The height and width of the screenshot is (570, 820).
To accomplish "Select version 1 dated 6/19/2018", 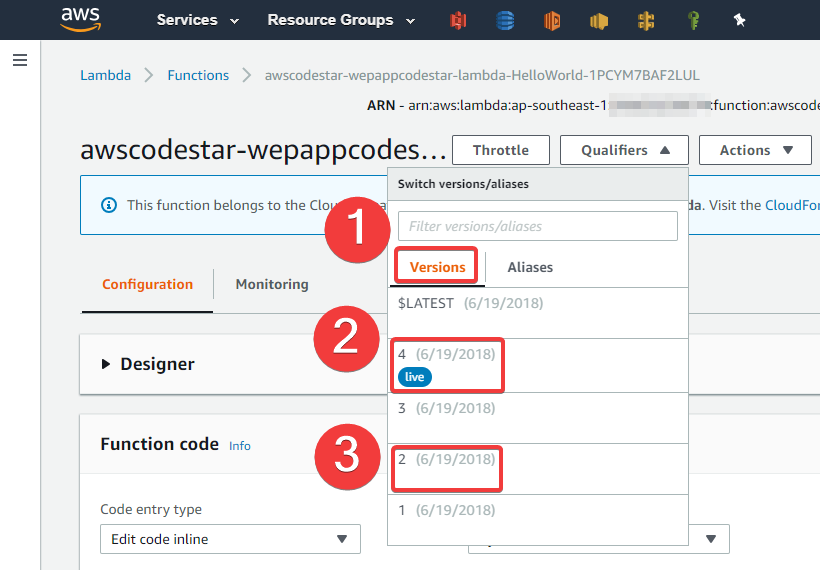I will click(x=538, y=519).
